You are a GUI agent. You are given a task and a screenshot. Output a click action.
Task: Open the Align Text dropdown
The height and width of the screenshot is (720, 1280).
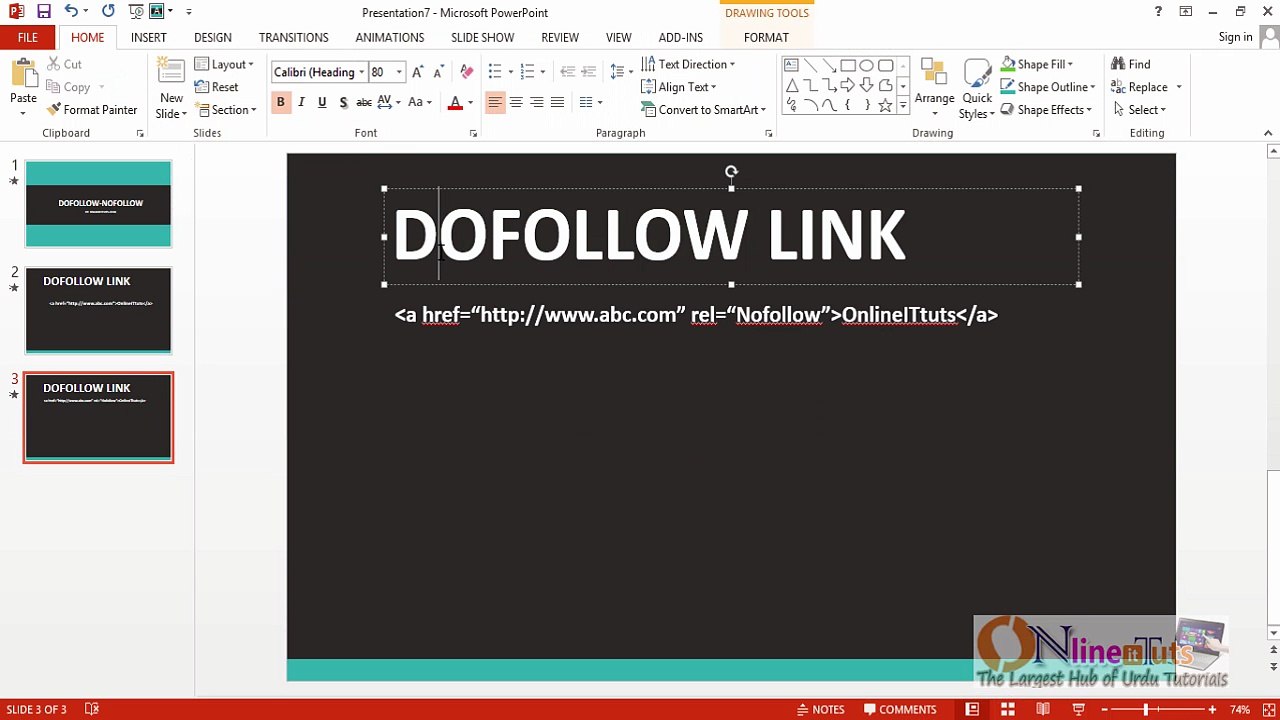tap(679, 87)
